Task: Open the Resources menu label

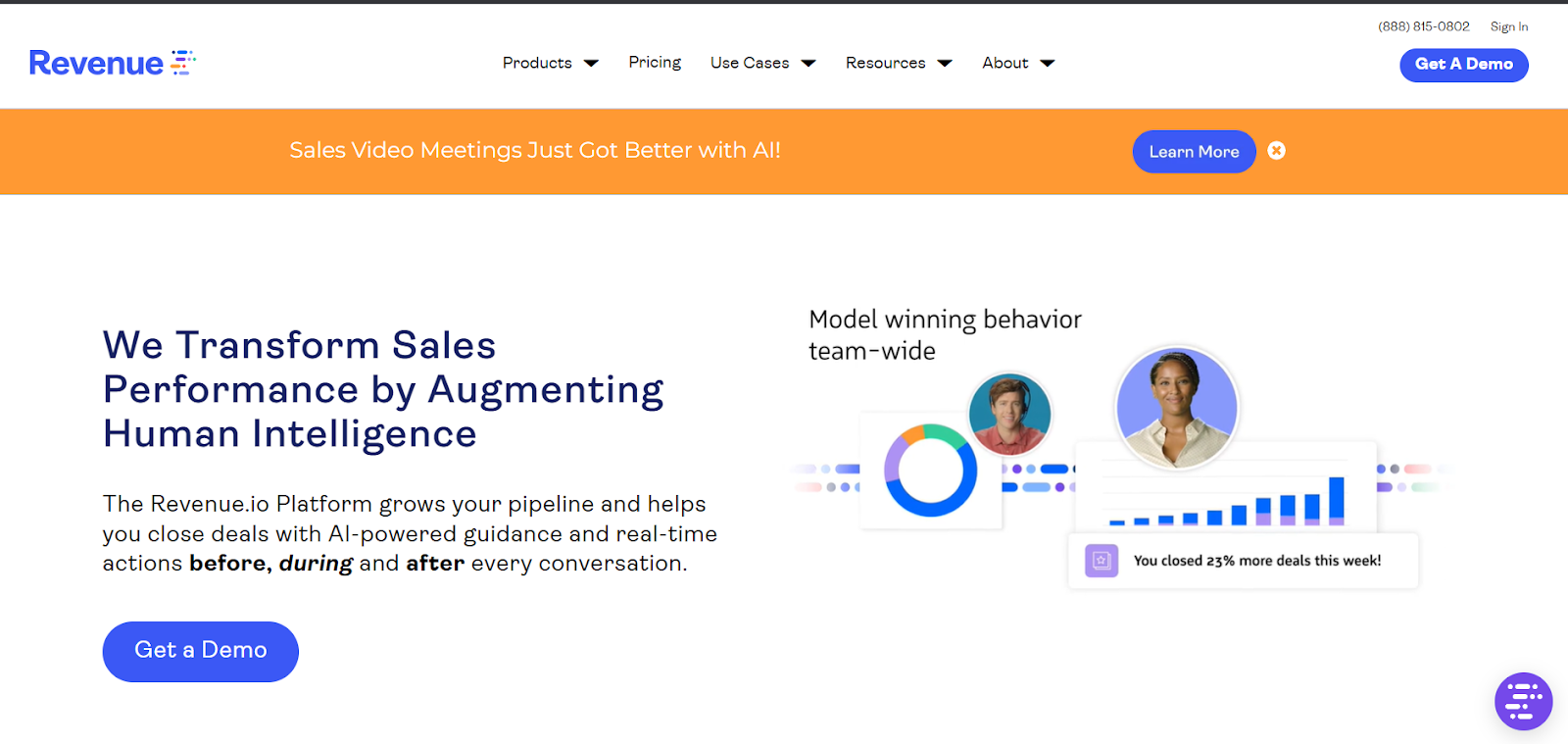Action: pyautogui.click(x=886, y=63)
